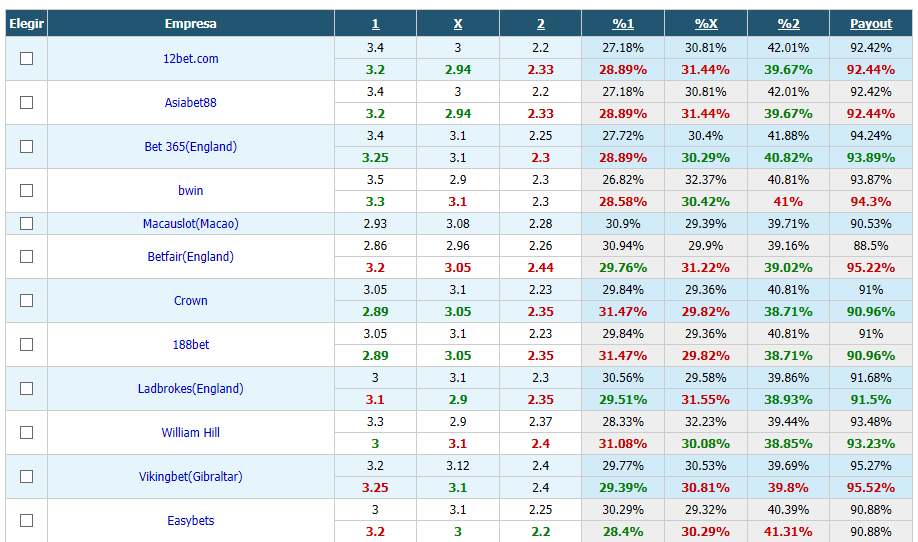Click Macauslot draw odds 3.08
The height and width of the screenshot is (542, 918).
(458, 224)
